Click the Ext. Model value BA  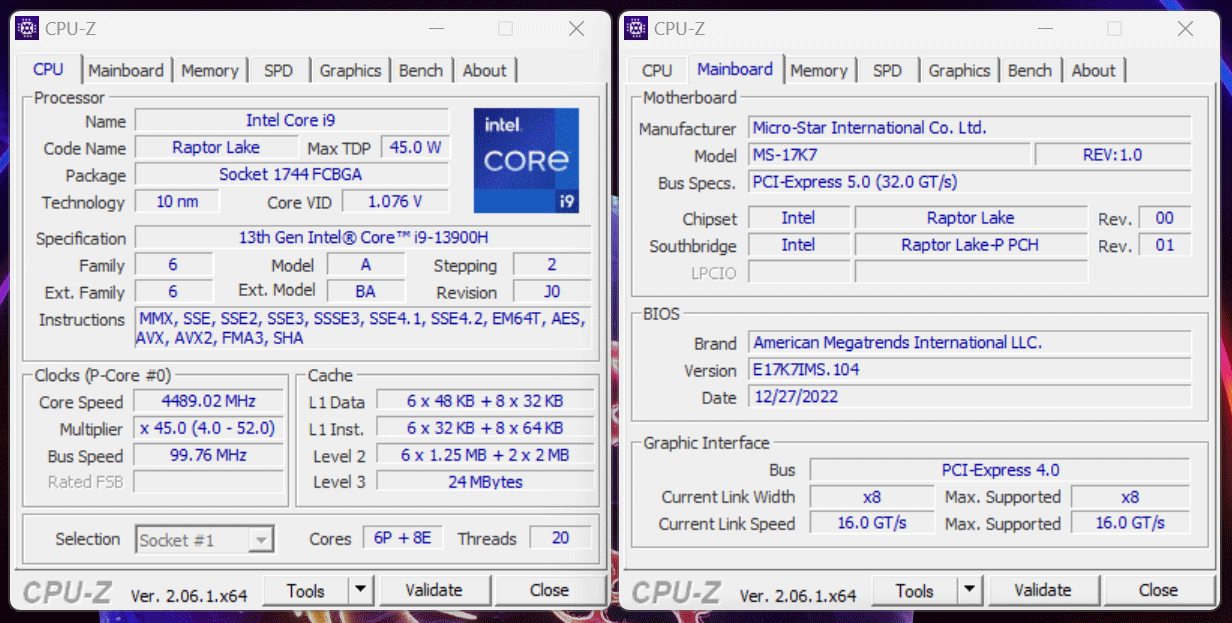point(366,291)
